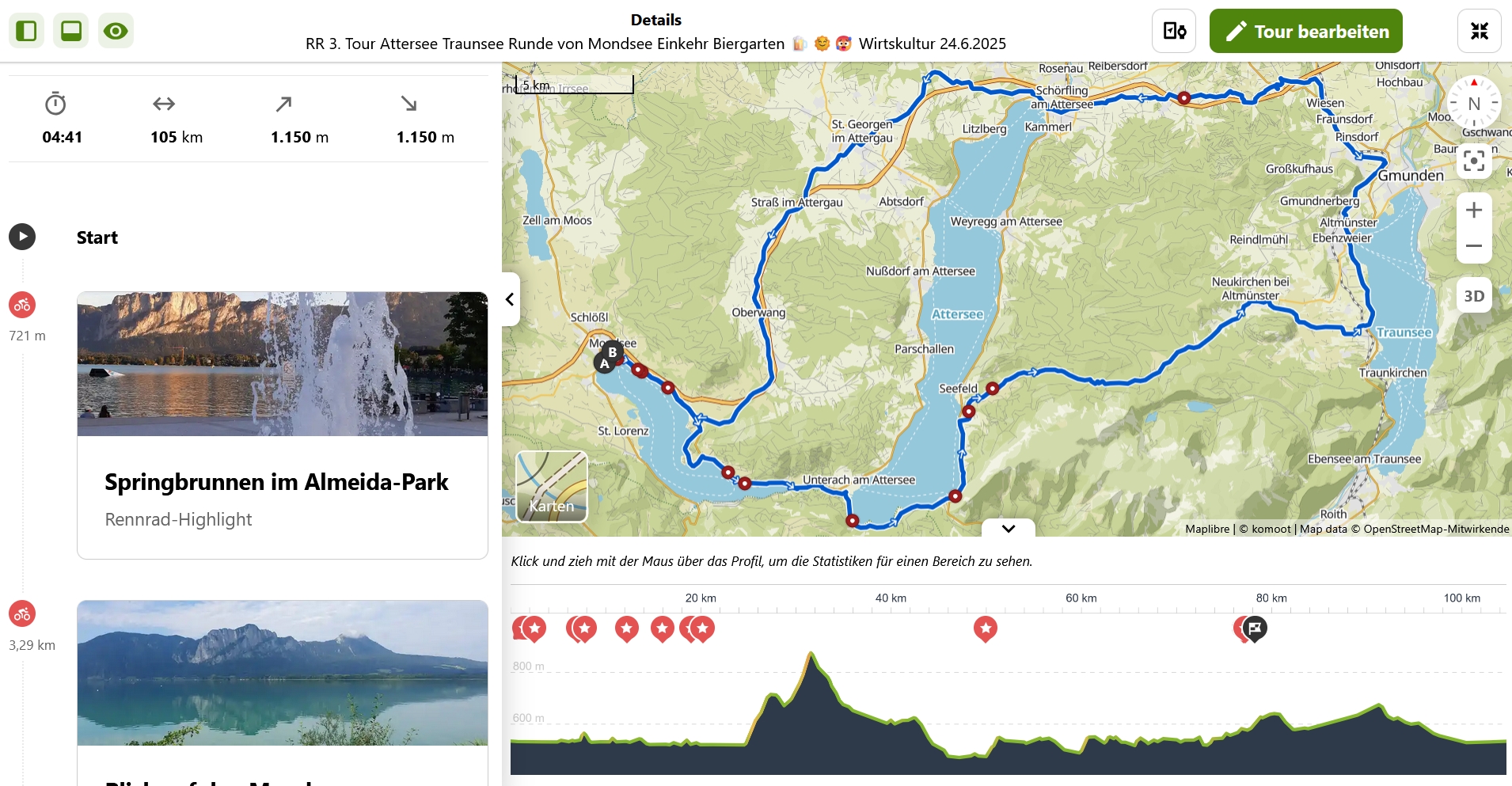
Task: Collapse the map using the down chevron
Action: [1008, 528]
